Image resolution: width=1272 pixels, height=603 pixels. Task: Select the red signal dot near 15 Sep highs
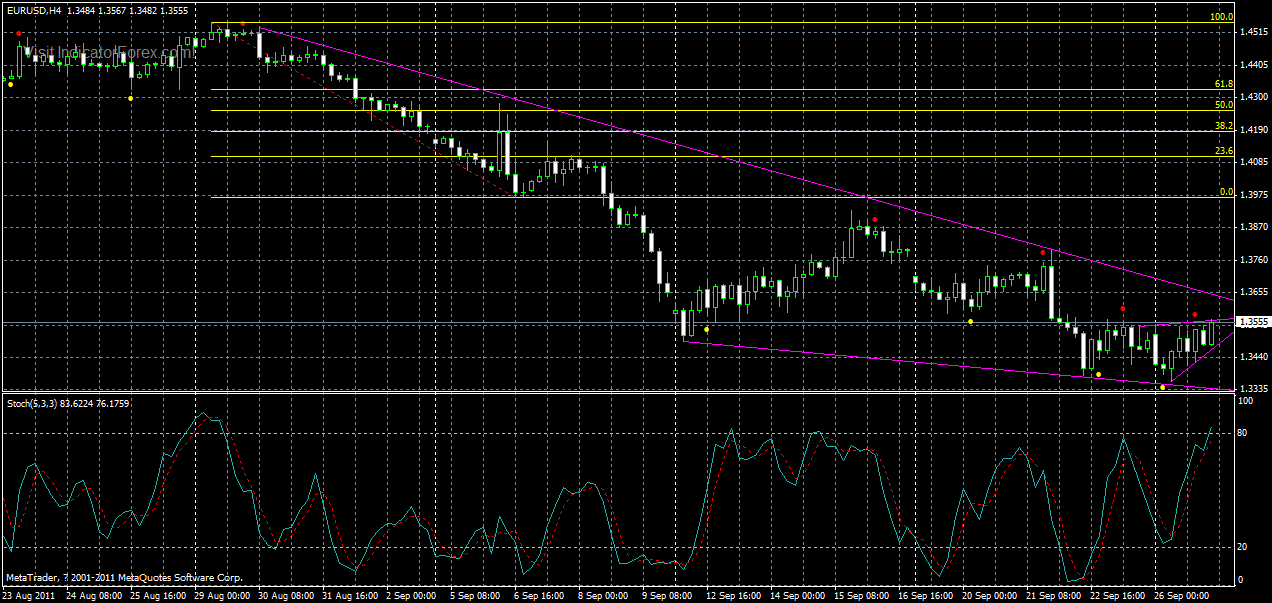875,220
